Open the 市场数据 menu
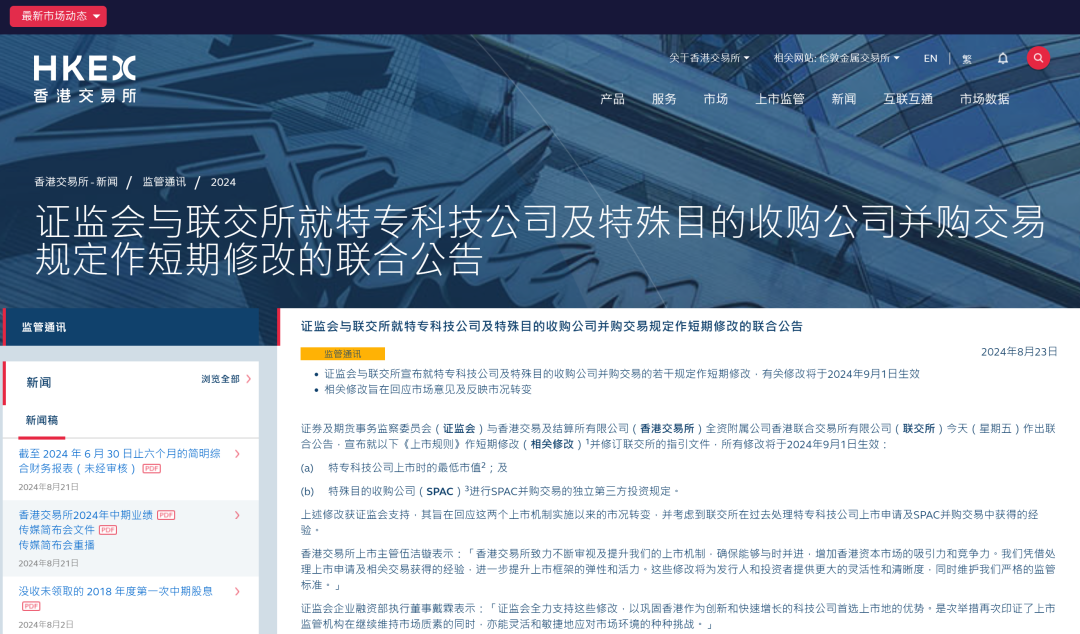This screenshot has height=634, width=1080. pos(984,99)
